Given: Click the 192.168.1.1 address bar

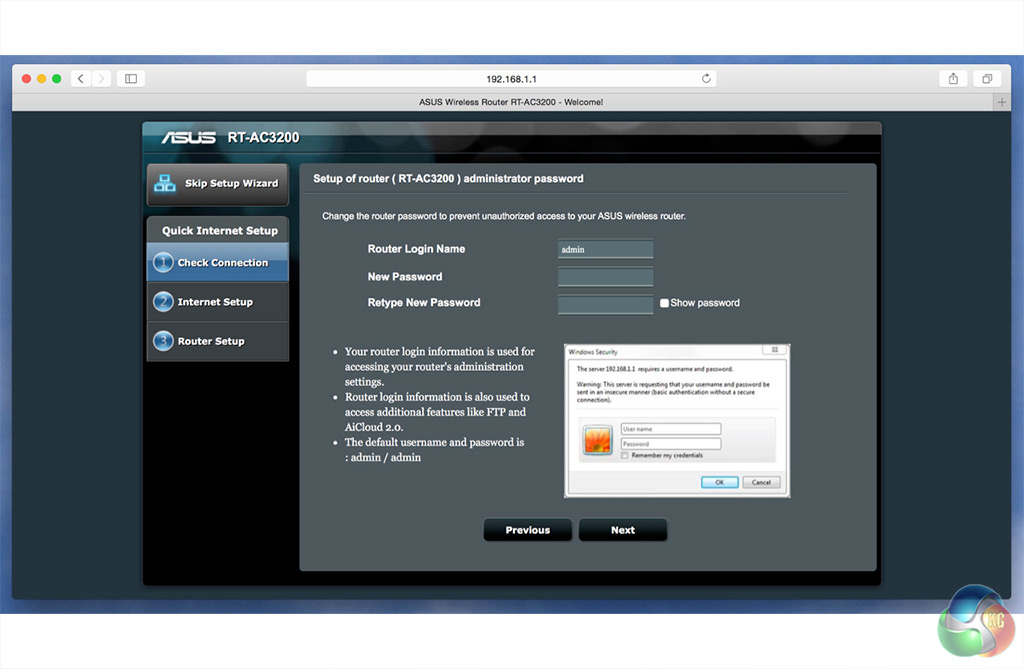Looking at the screenshot, I should 511,79.
